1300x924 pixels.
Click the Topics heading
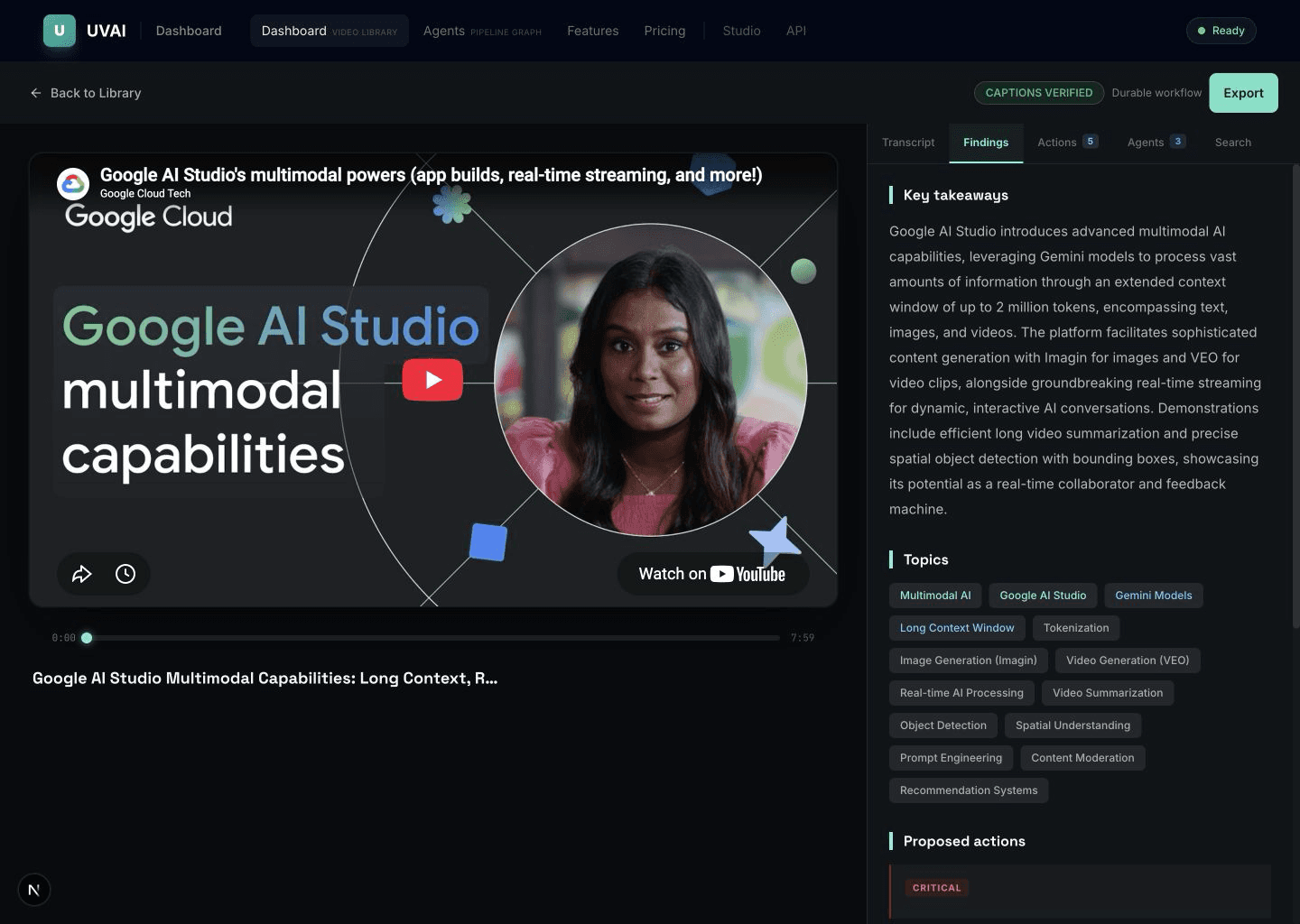(926, 559)
